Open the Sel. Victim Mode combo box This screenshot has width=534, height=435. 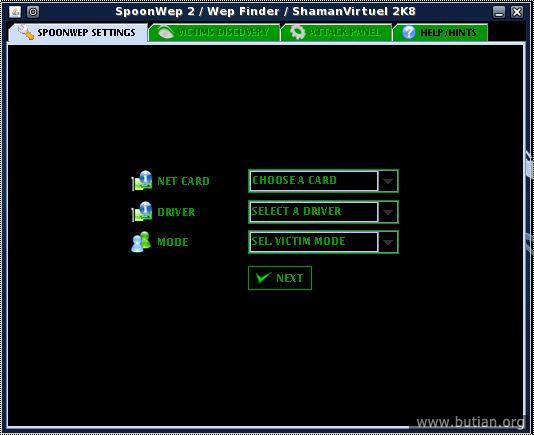[323, 242]
